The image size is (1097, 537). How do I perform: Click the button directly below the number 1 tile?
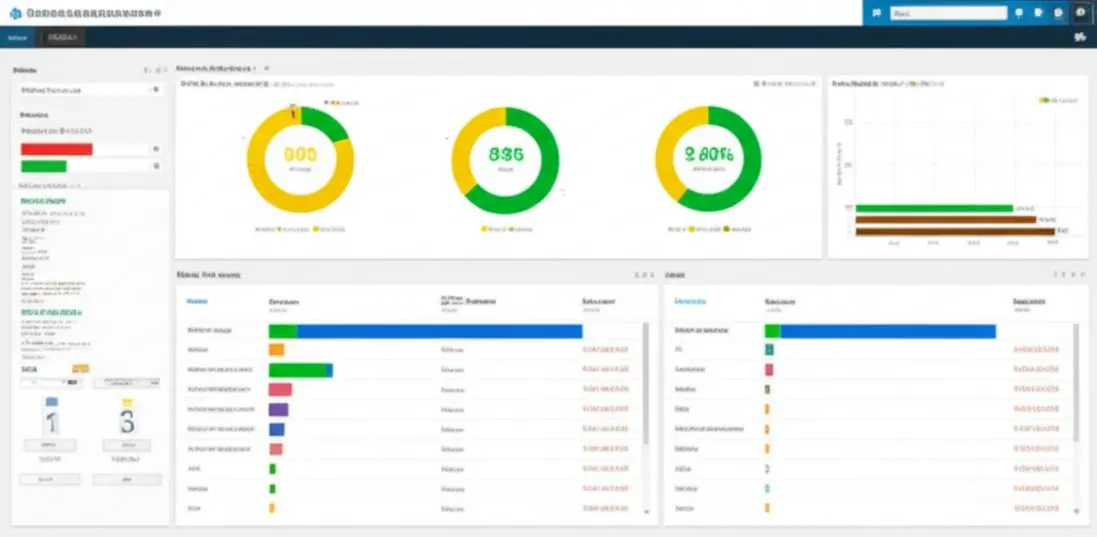click(x=50, y=445)
